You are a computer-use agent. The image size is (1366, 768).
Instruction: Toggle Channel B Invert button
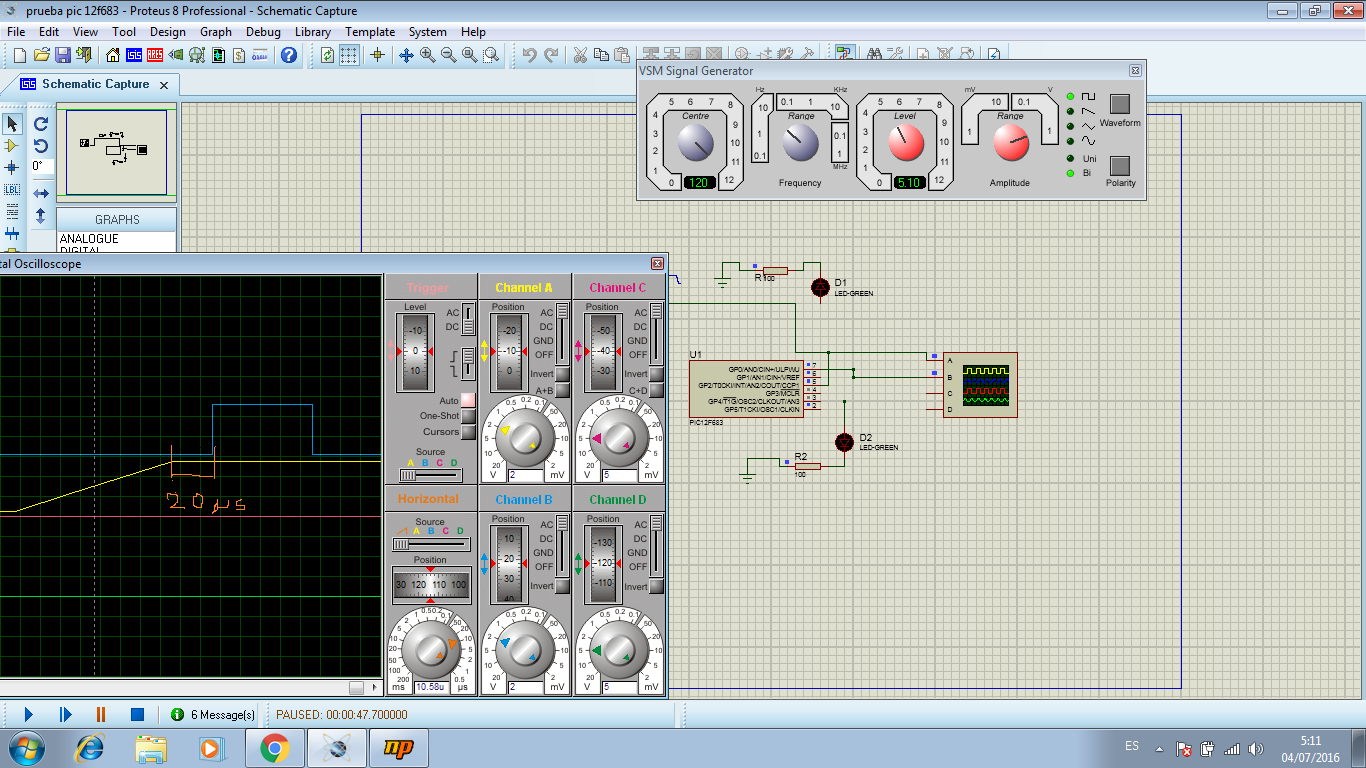[562, 586]
